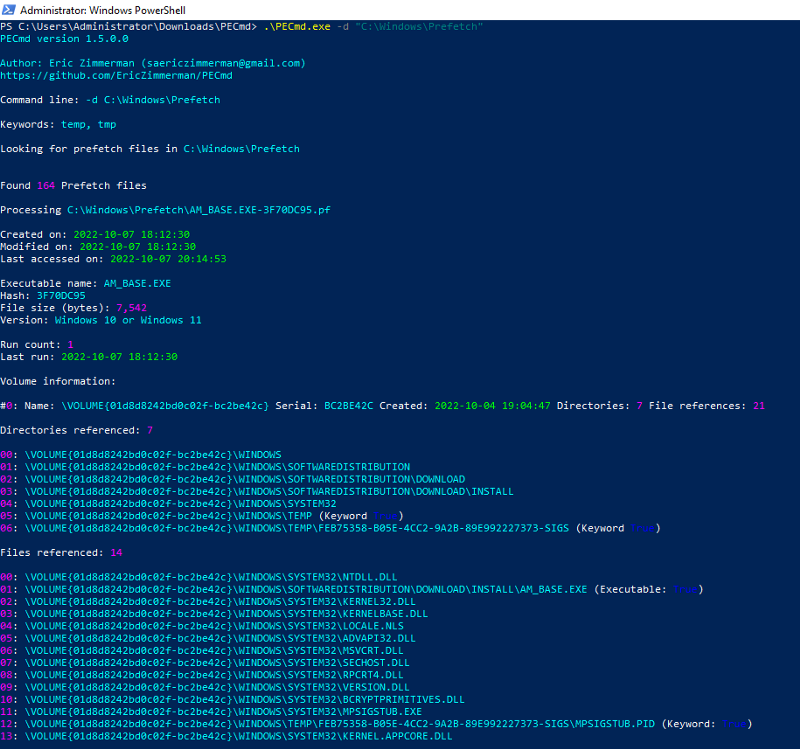Click the Found 164 Prefetch files line
The width and height of the screenshot is (800, 749).
pos(74,186)
